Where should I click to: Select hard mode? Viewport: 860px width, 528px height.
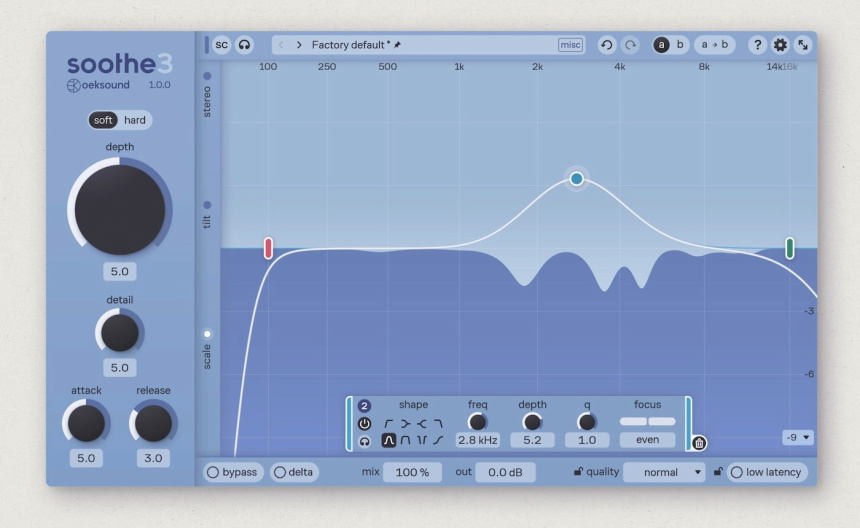[x=135, y=120]
